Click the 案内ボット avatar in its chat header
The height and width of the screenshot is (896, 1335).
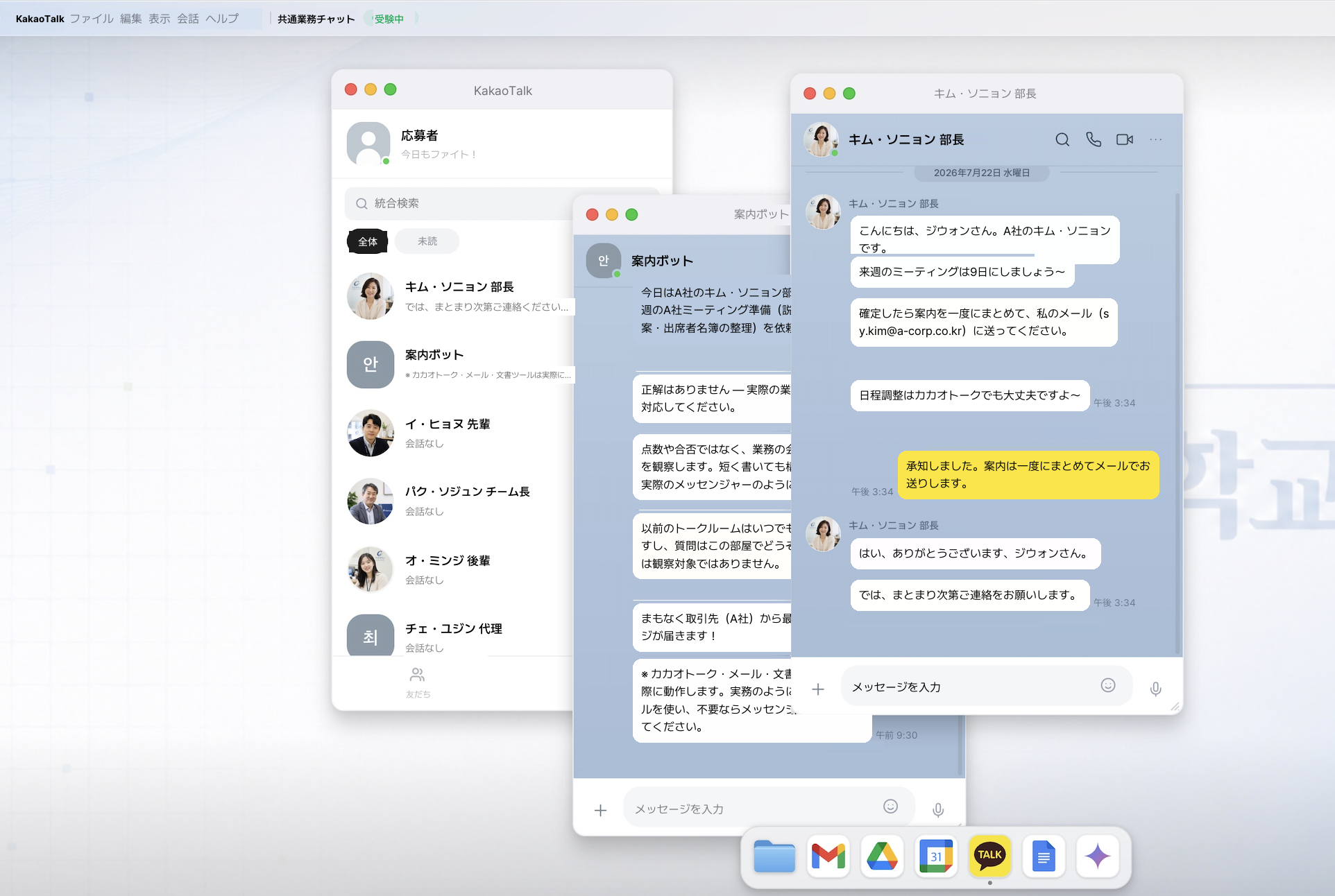(604, 261)
